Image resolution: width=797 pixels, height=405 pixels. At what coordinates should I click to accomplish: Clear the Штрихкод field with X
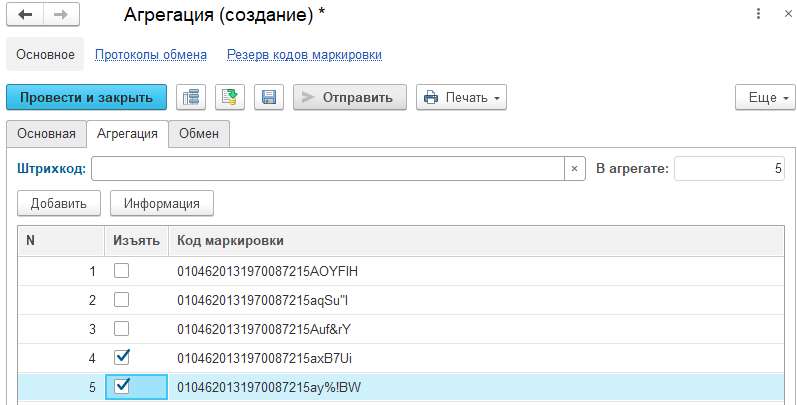(x=574, y=169)
